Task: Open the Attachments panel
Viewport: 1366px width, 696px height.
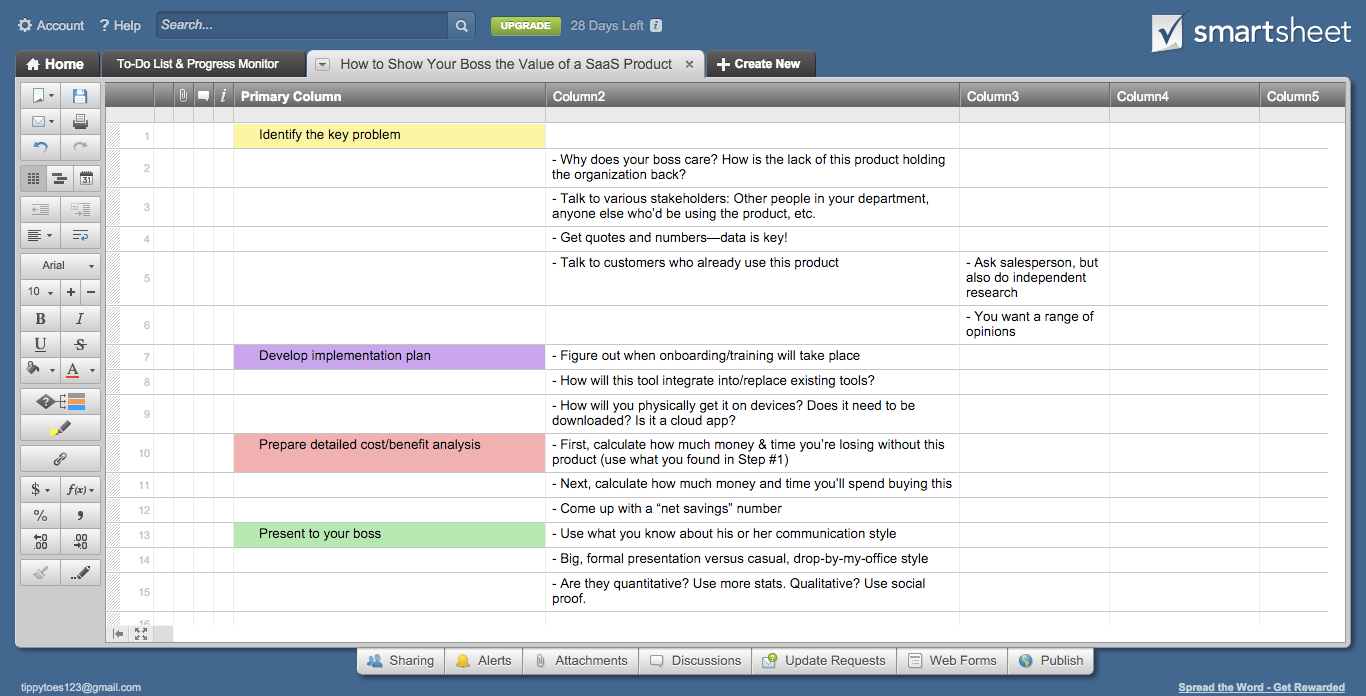Action: 581,661
